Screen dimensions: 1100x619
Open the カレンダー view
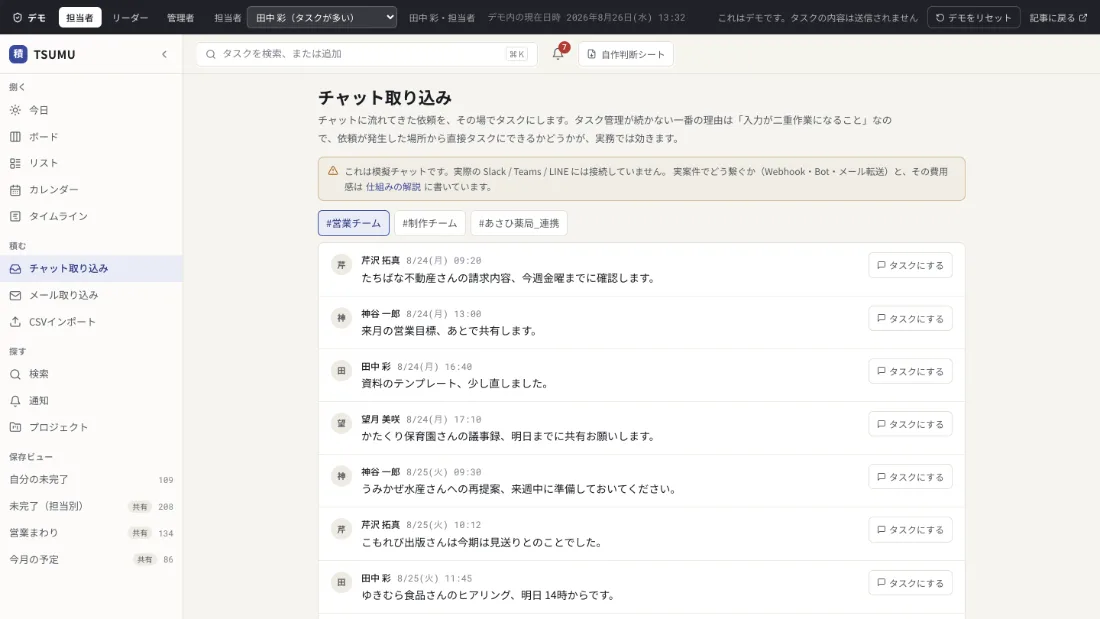[x=91, y=189]
